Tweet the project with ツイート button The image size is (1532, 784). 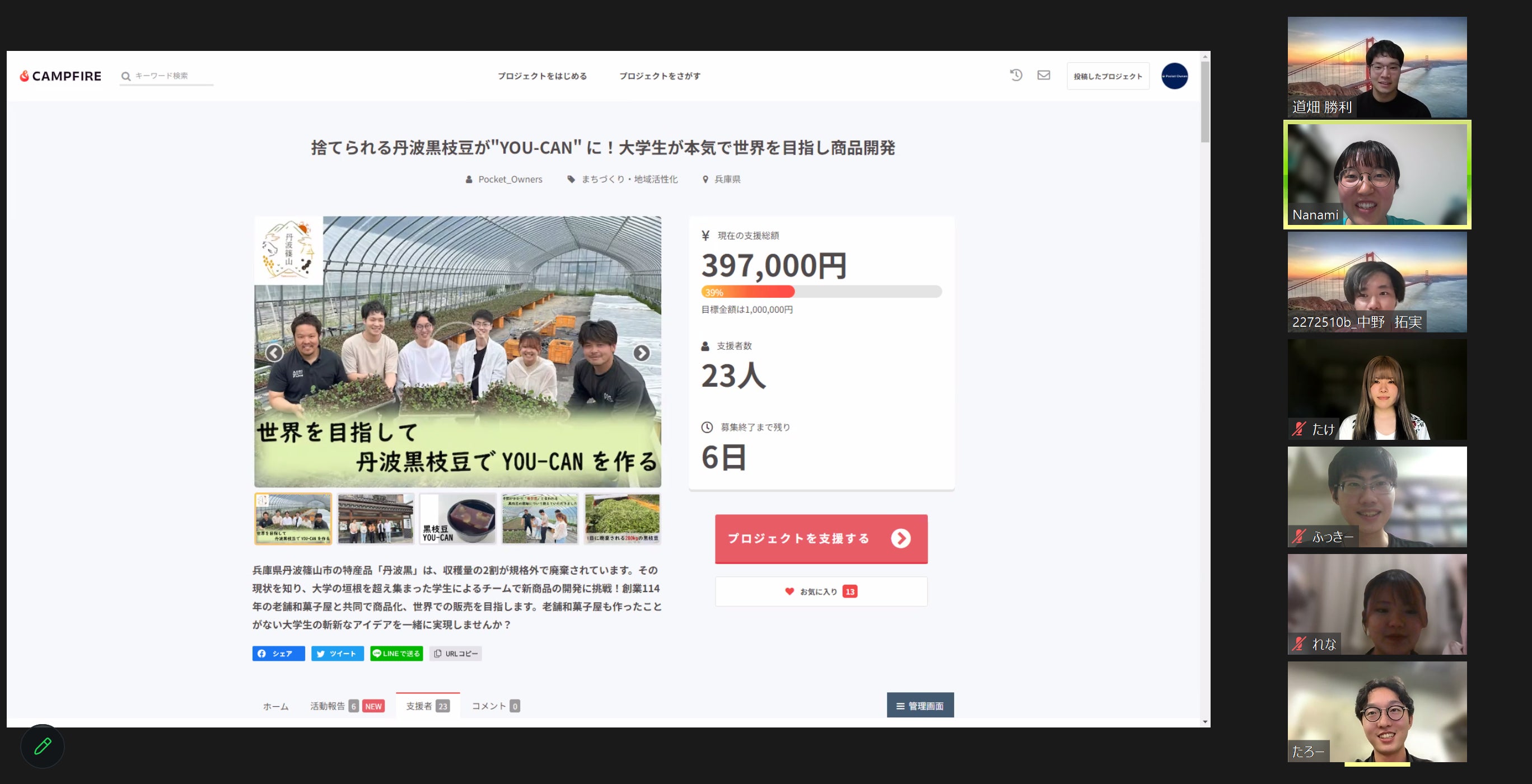coord(337,653)
